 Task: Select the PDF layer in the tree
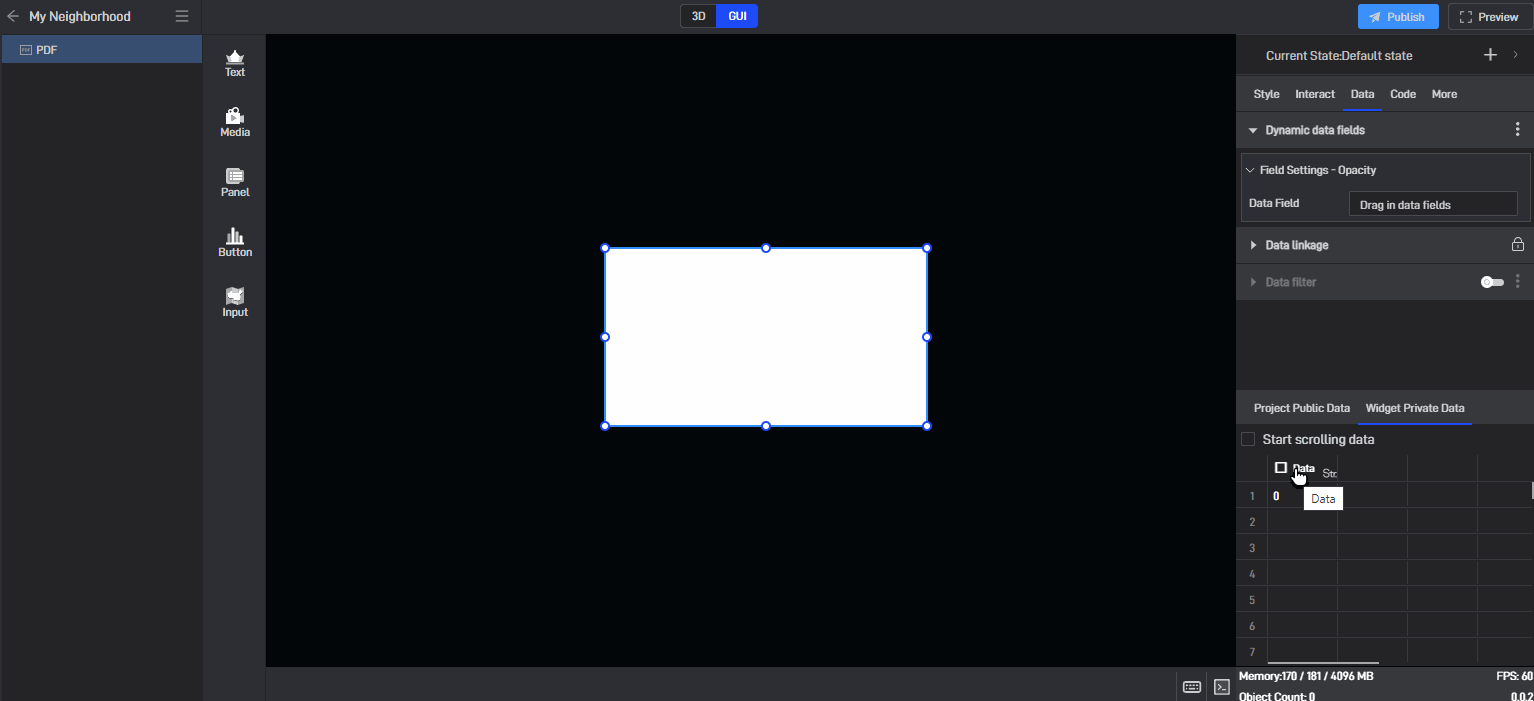click(102, 50)
